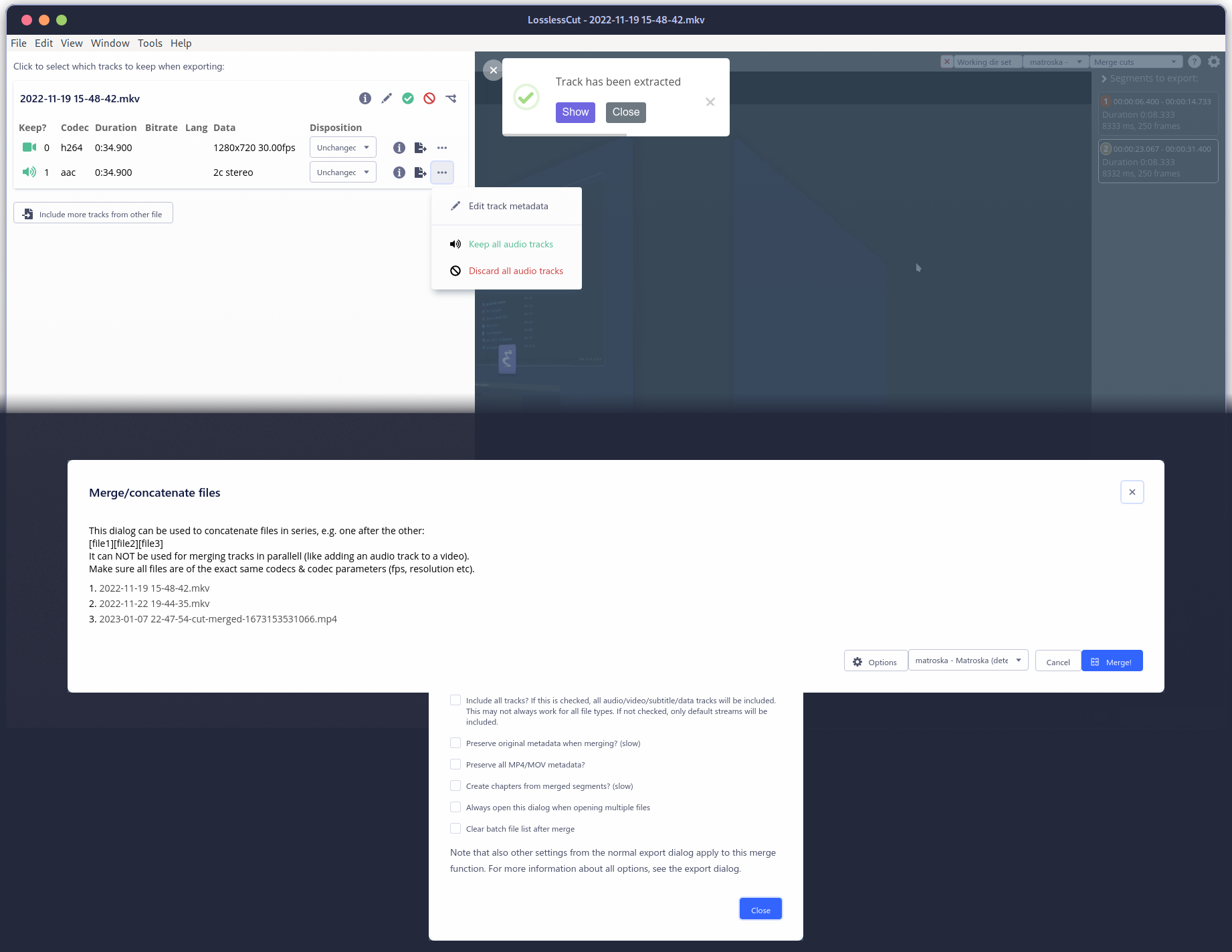Click 2022-11-19 15-48-42.mkv in merge list

point(155,588)
